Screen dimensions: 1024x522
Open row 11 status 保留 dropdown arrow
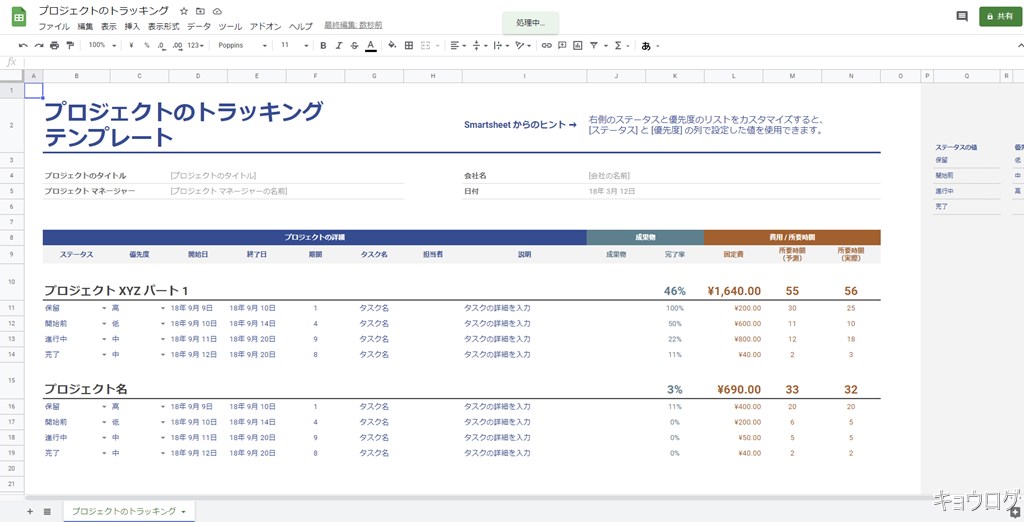(104, 308)
